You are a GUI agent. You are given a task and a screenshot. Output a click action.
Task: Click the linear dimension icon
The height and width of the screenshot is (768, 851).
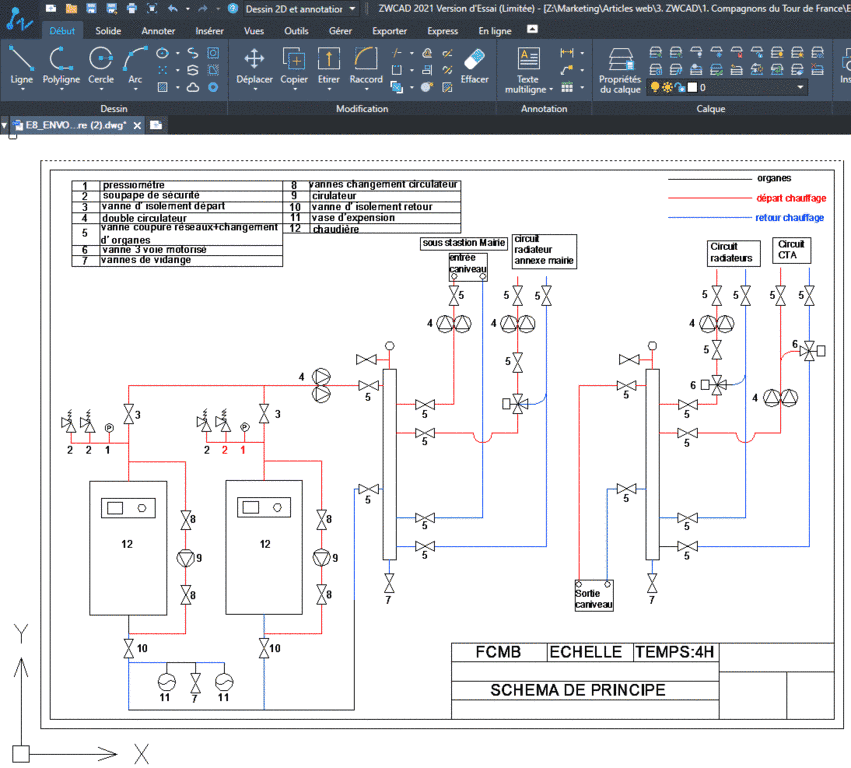[x=567, y=53]
